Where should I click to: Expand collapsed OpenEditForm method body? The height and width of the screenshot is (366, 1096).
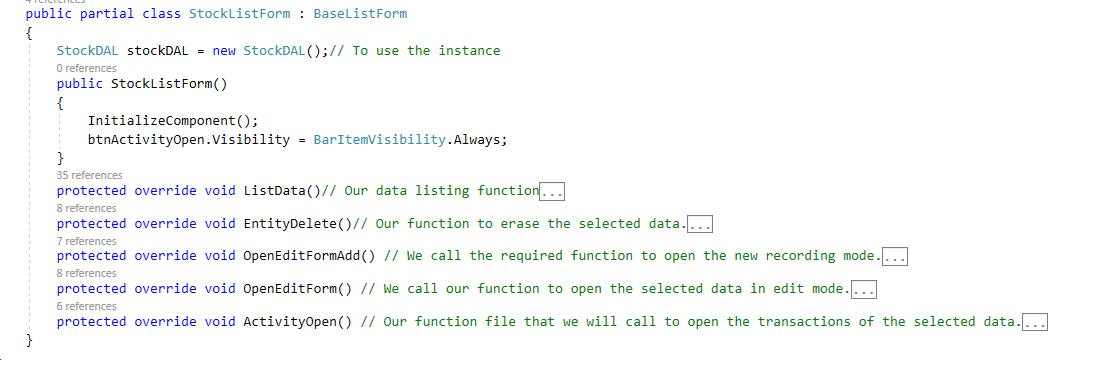pyautogui.click(x=864, y=289)
